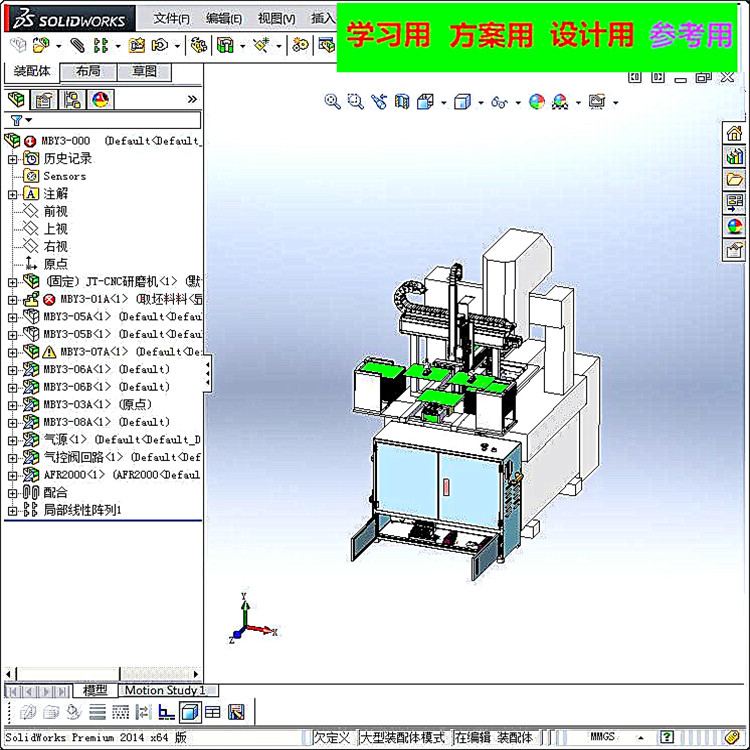Click the Smart Fasteners toolbar icon

pos(137,45)
